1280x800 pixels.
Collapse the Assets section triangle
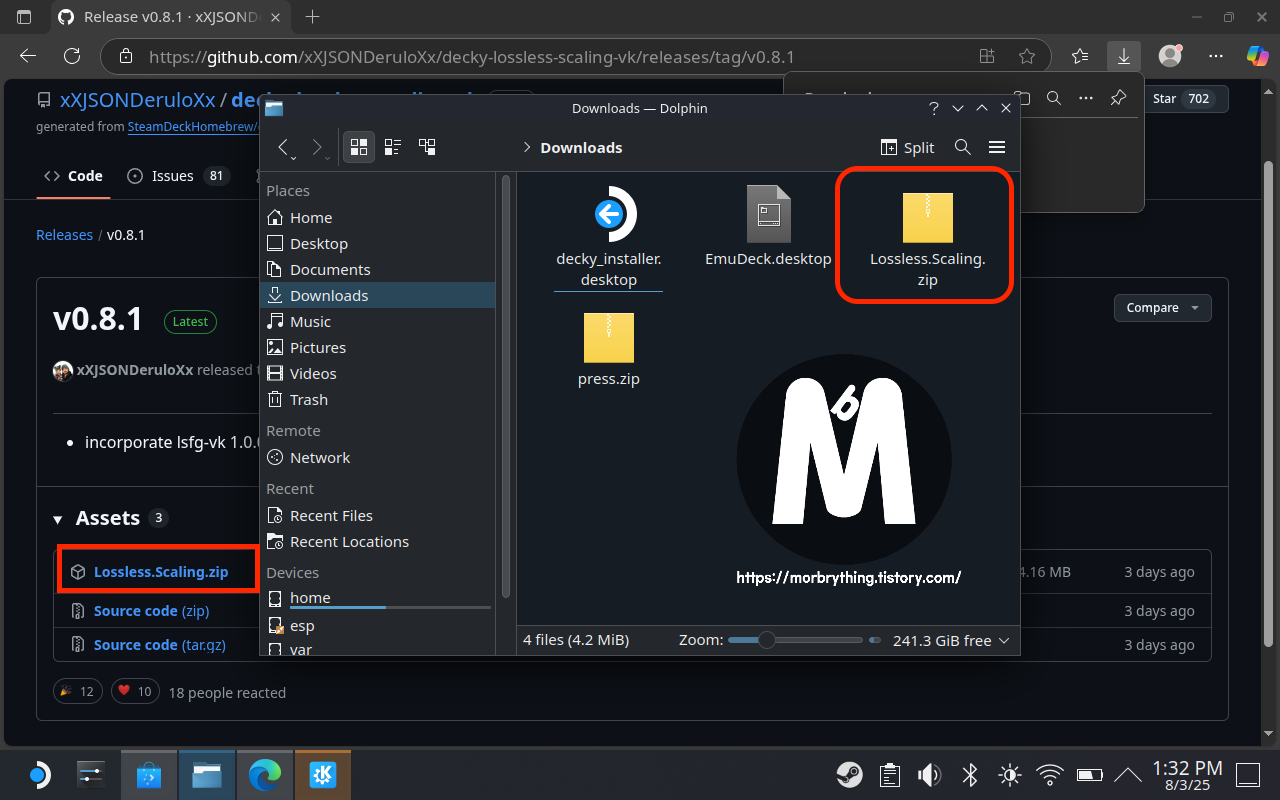coord(58,519)
